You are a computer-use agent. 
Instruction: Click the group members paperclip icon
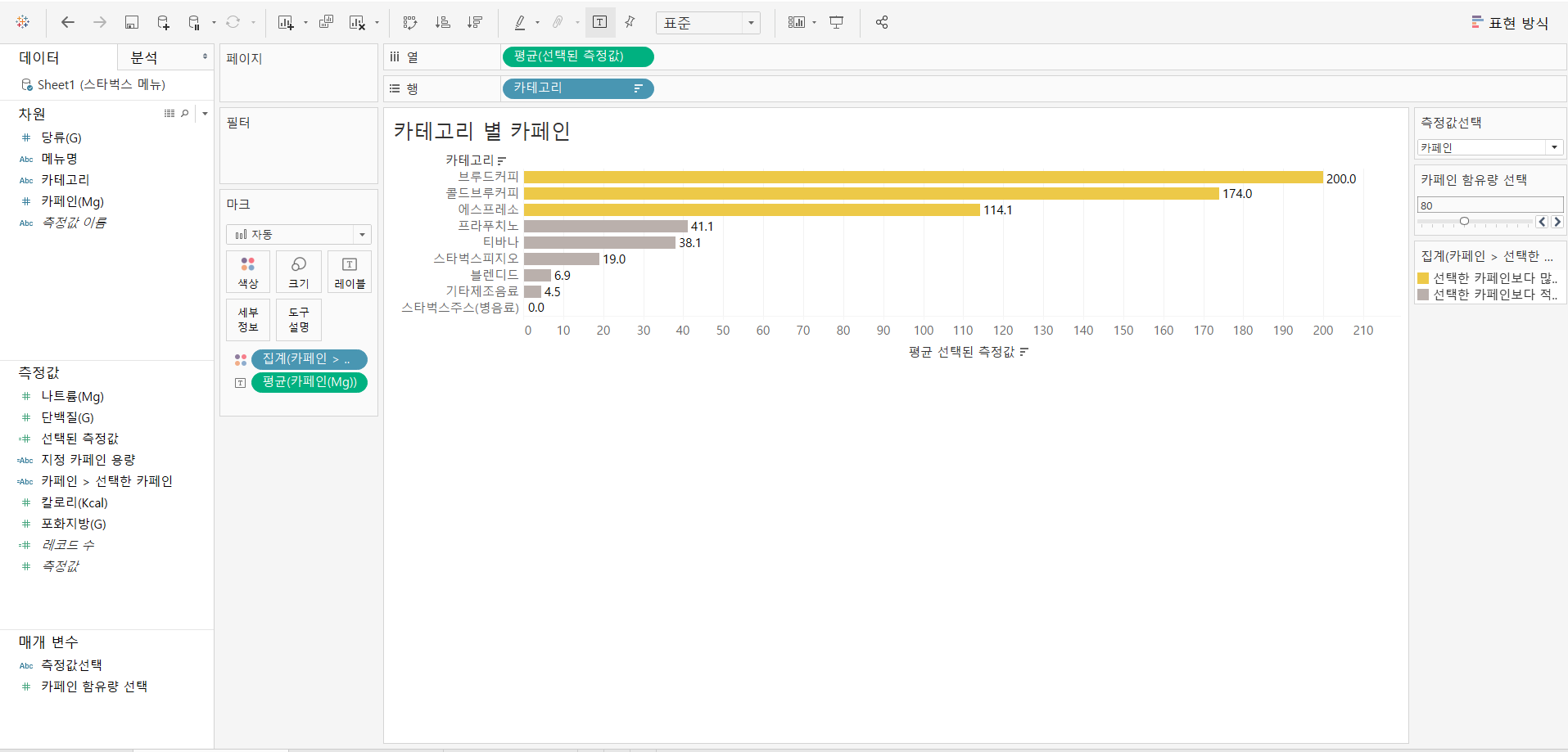tap(558, 22)
